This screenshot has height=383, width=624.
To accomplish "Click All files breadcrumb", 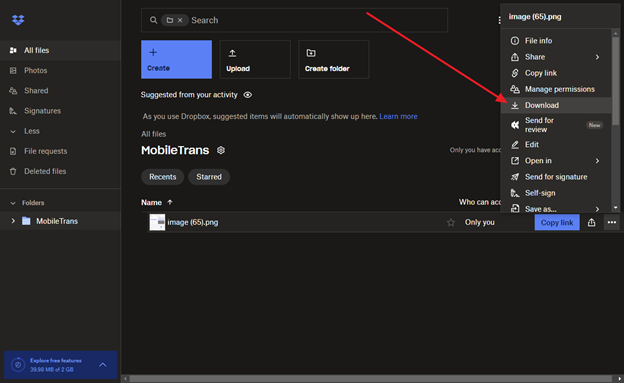I will tap(154, 134).
